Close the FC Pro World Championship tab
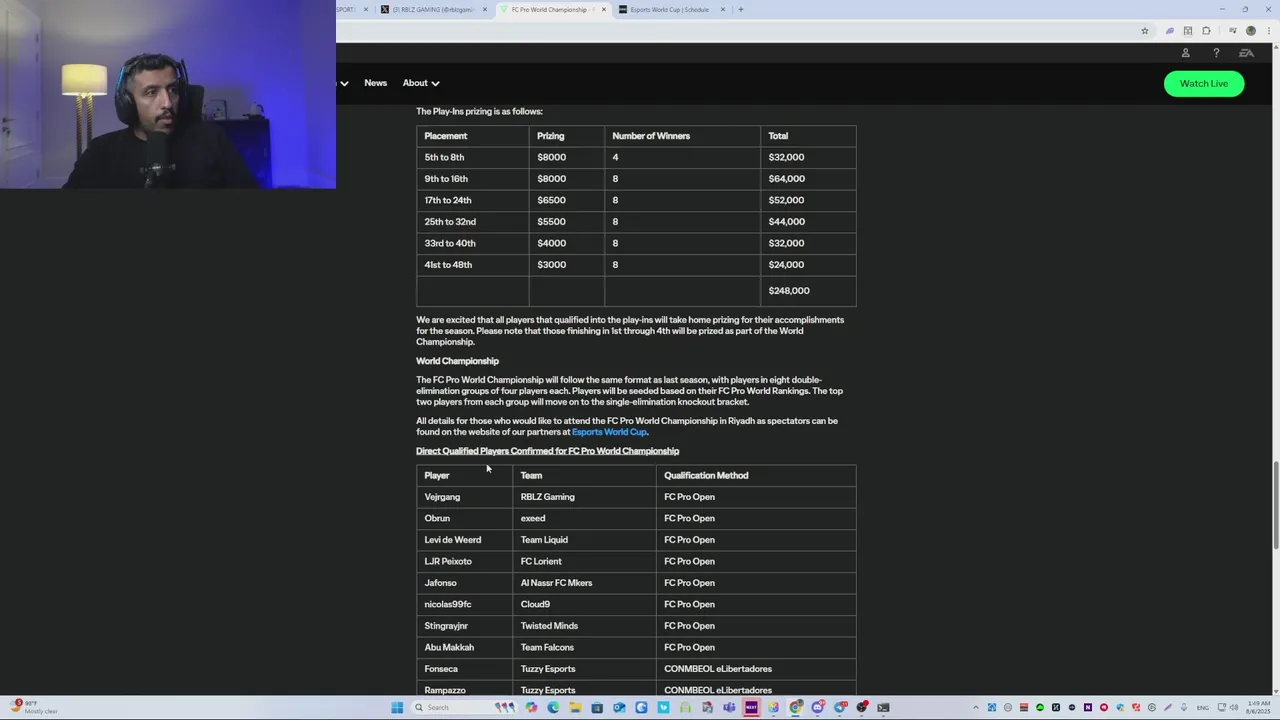The height and width of the screenshot is (720, 1280). (x=603, y=9)
